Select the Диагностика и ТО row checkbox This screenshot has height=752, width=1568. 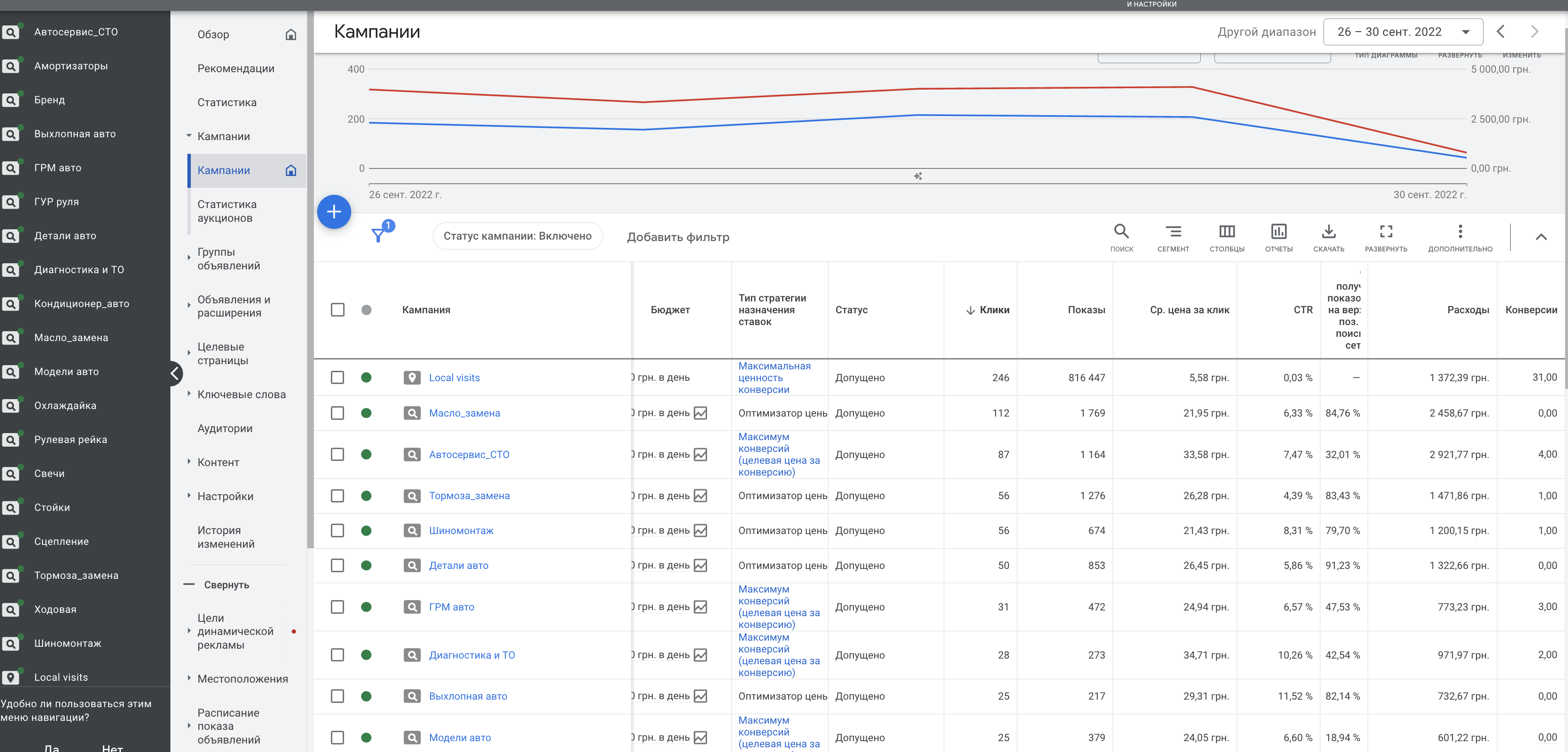337,655
